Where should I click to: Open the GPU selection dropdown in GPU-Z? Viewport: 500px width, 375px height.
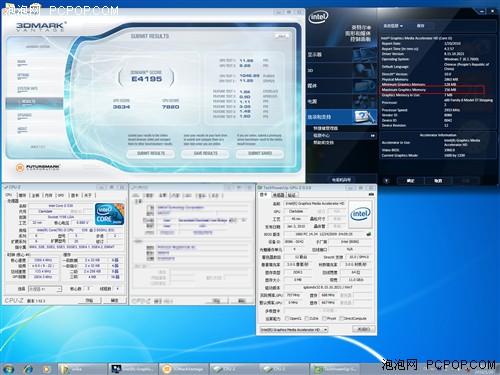click(x=294, y=329)
